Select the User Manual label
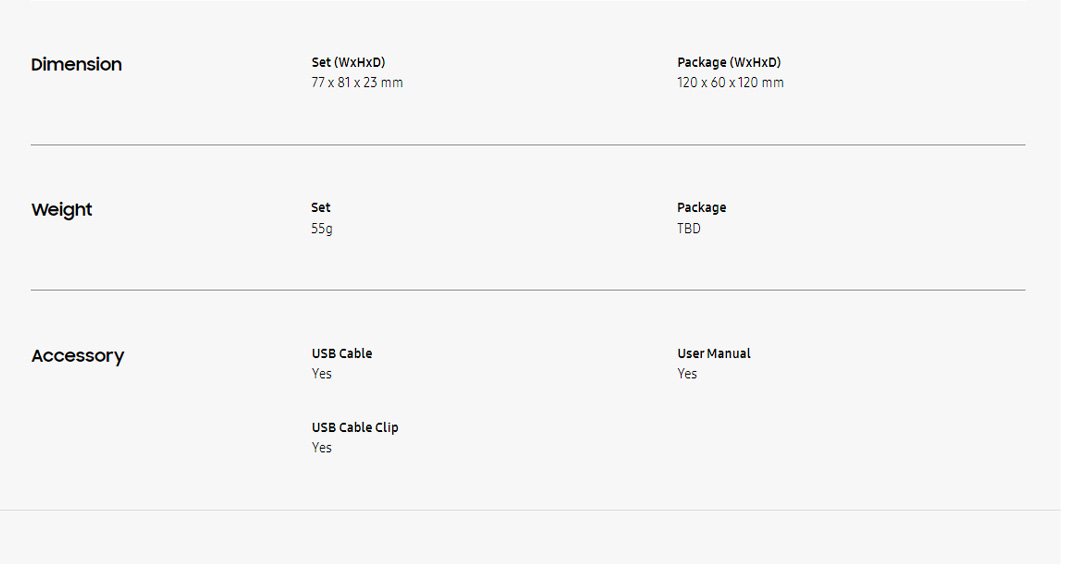 coord(714,354)
